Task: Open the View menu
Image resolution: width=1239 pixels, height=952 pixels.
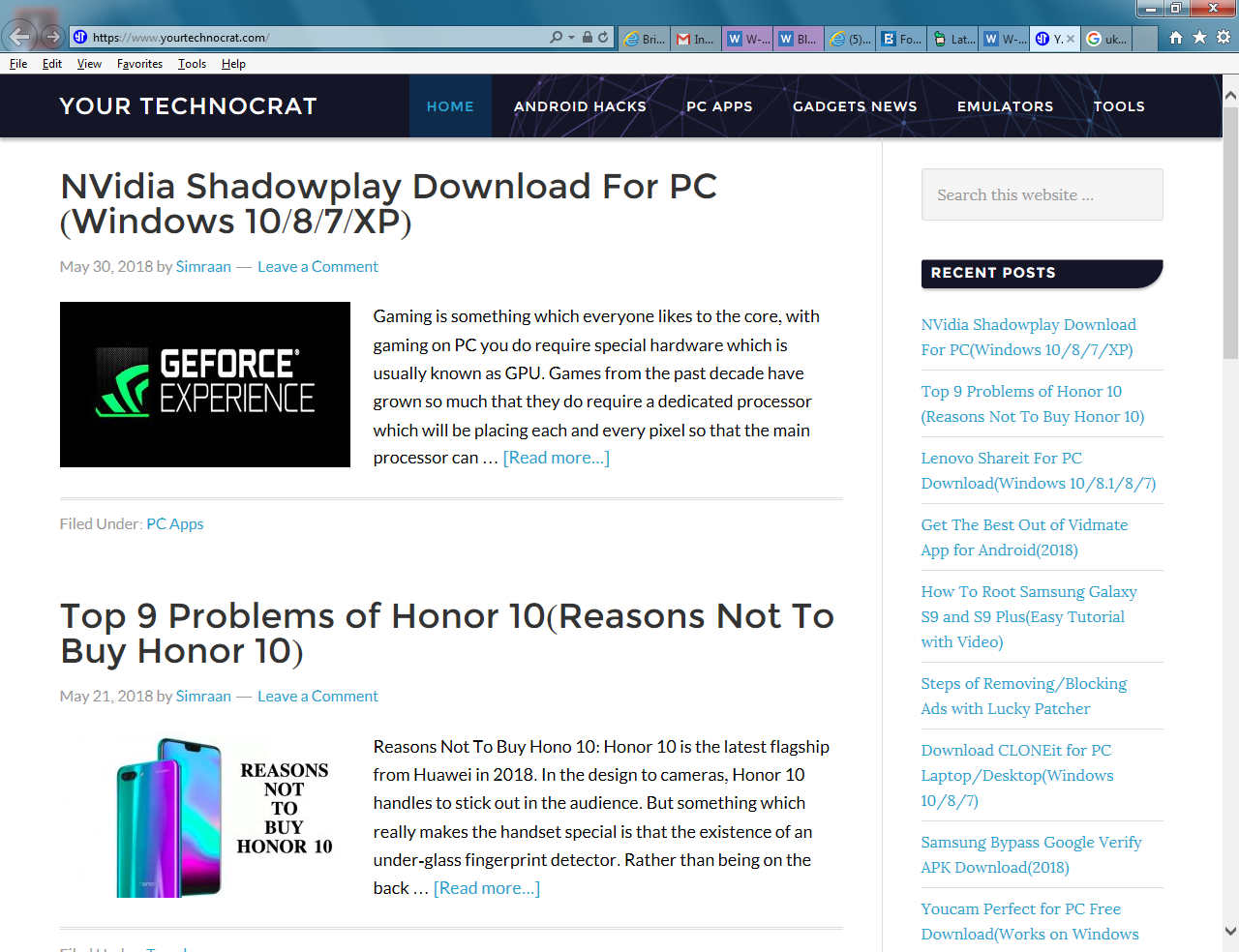Action: coord(89,64)
